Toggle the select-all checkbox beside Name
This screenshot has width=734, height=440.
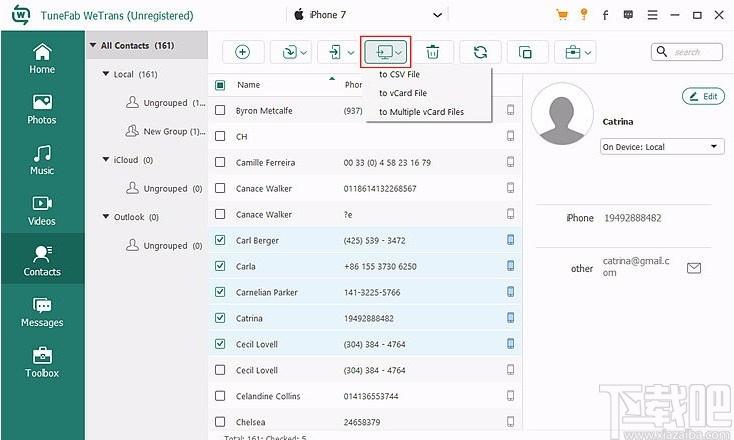[220, 85]
